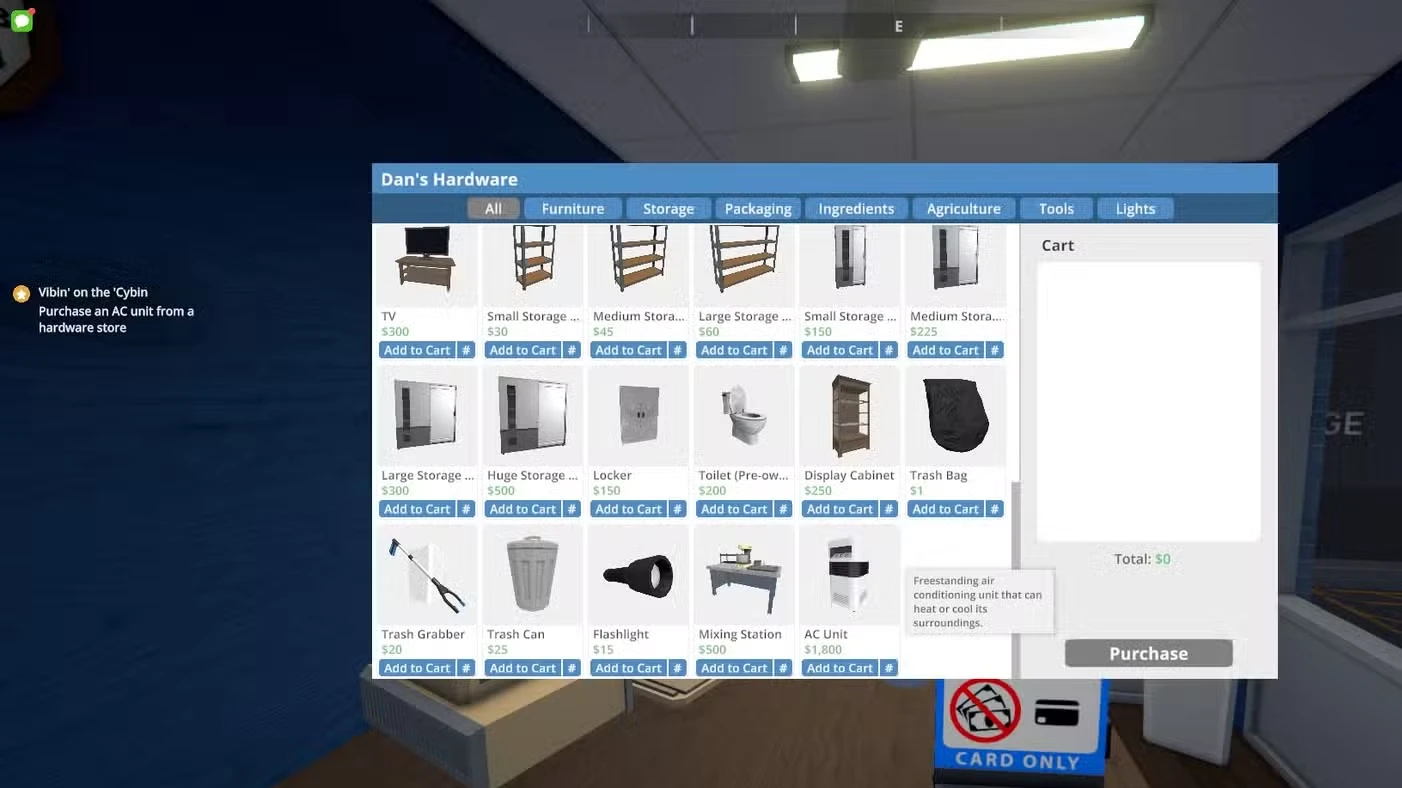
Task: Open quantity # button for AC Unit
Action: (889, 668)
